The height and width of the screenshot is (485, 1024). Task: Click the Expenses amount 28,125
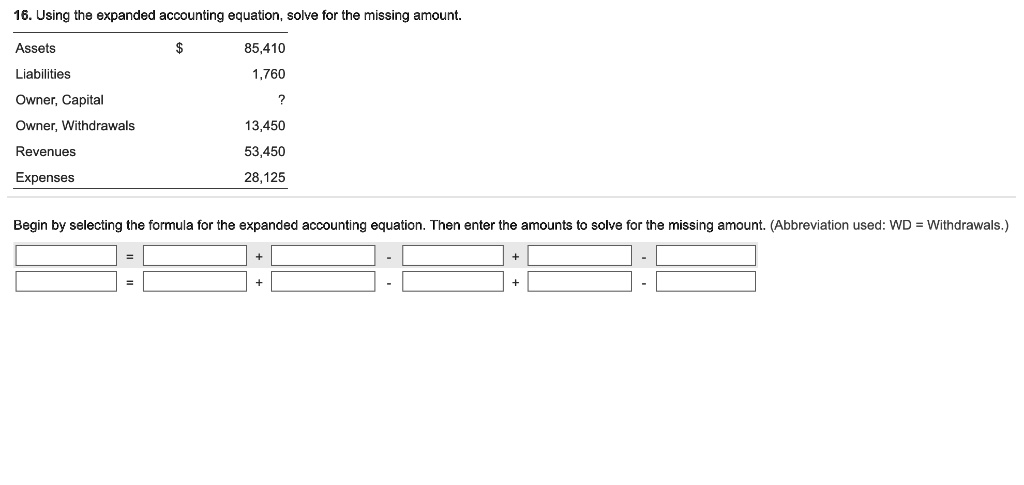(264, 178)
